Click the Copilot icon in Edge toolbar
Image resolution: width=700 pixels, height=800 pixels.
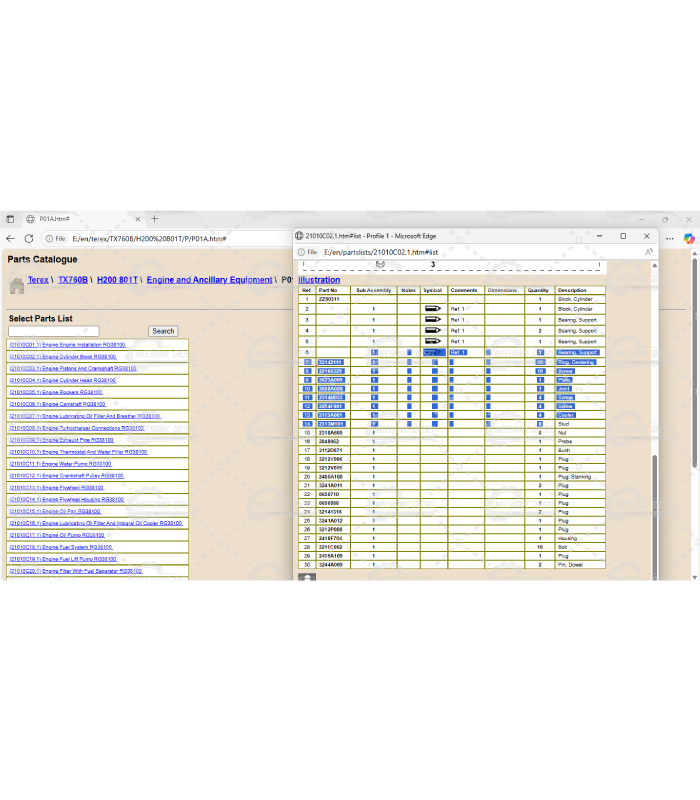coord(689,238)
